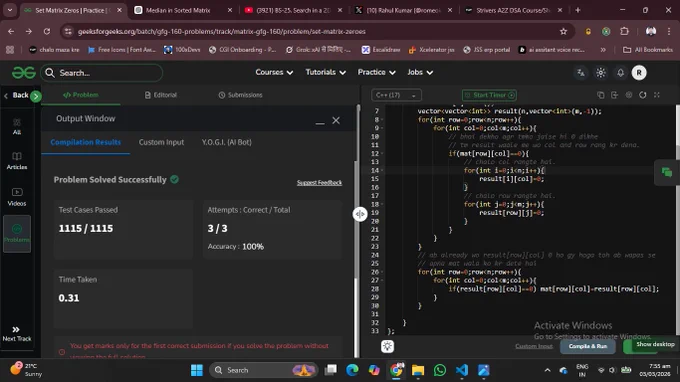Image resolution: width=680 pixels, height=382 pixels.
Task: Switch to the Problem tab
Action: (x=81, y=95)
